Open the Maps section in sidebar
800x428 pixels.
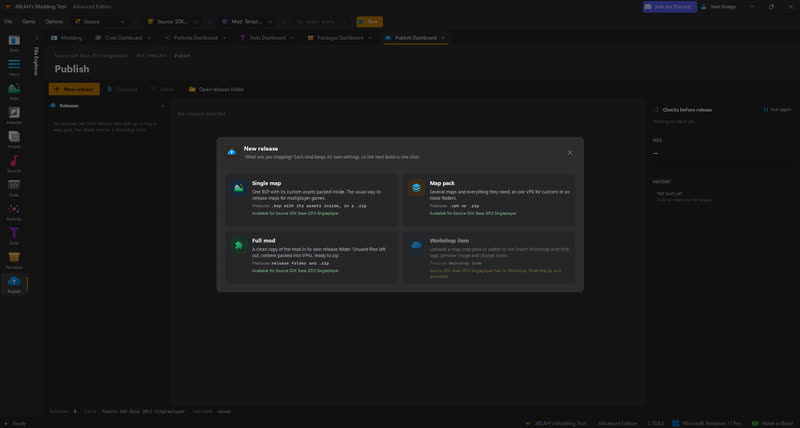[14, 92]
